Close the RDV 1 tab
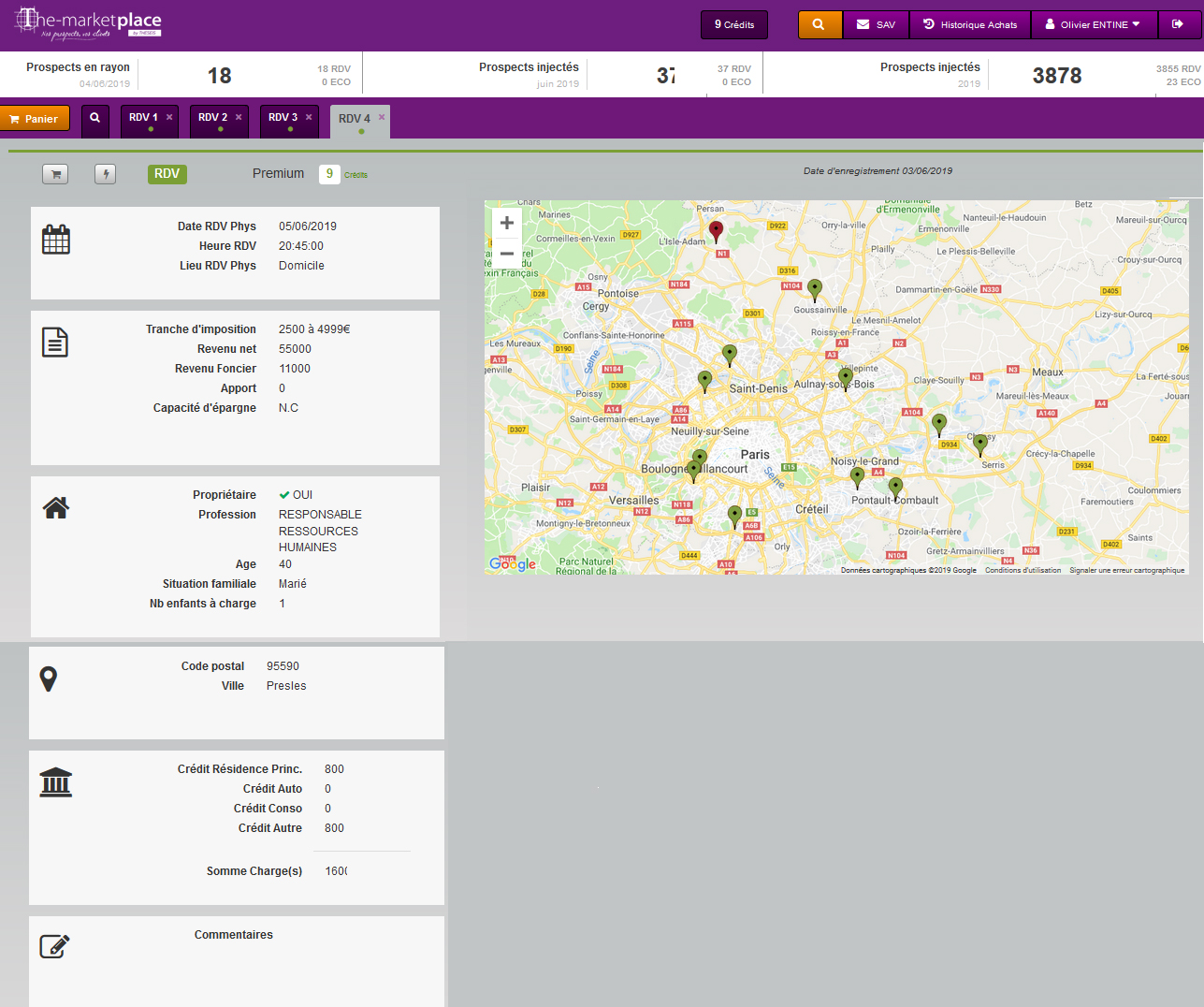The height and width of the screenshot is (1007, 1204). 169,117
